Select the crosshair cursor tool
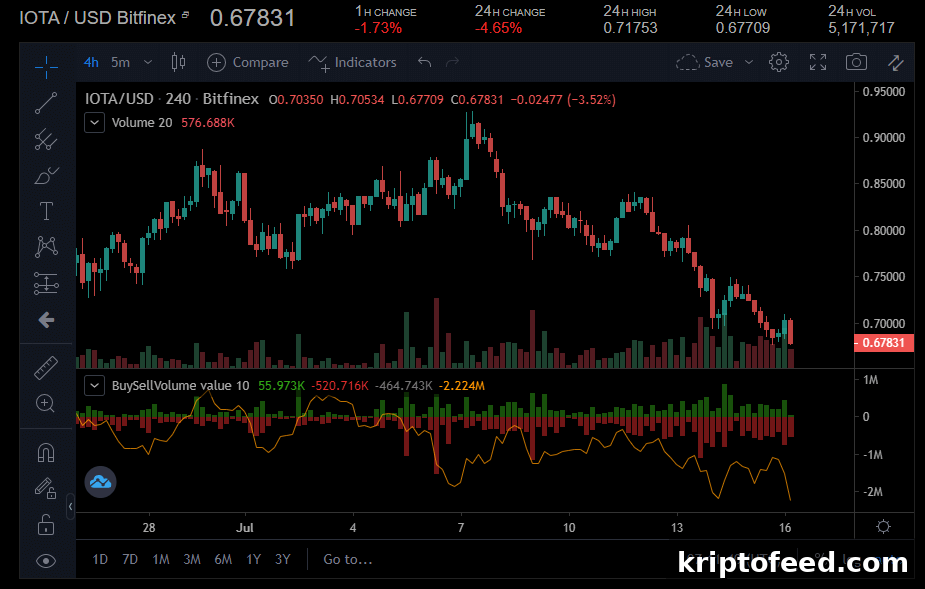Image resolution: width=925 pixels, height=589 pixels. click(46, 67)
